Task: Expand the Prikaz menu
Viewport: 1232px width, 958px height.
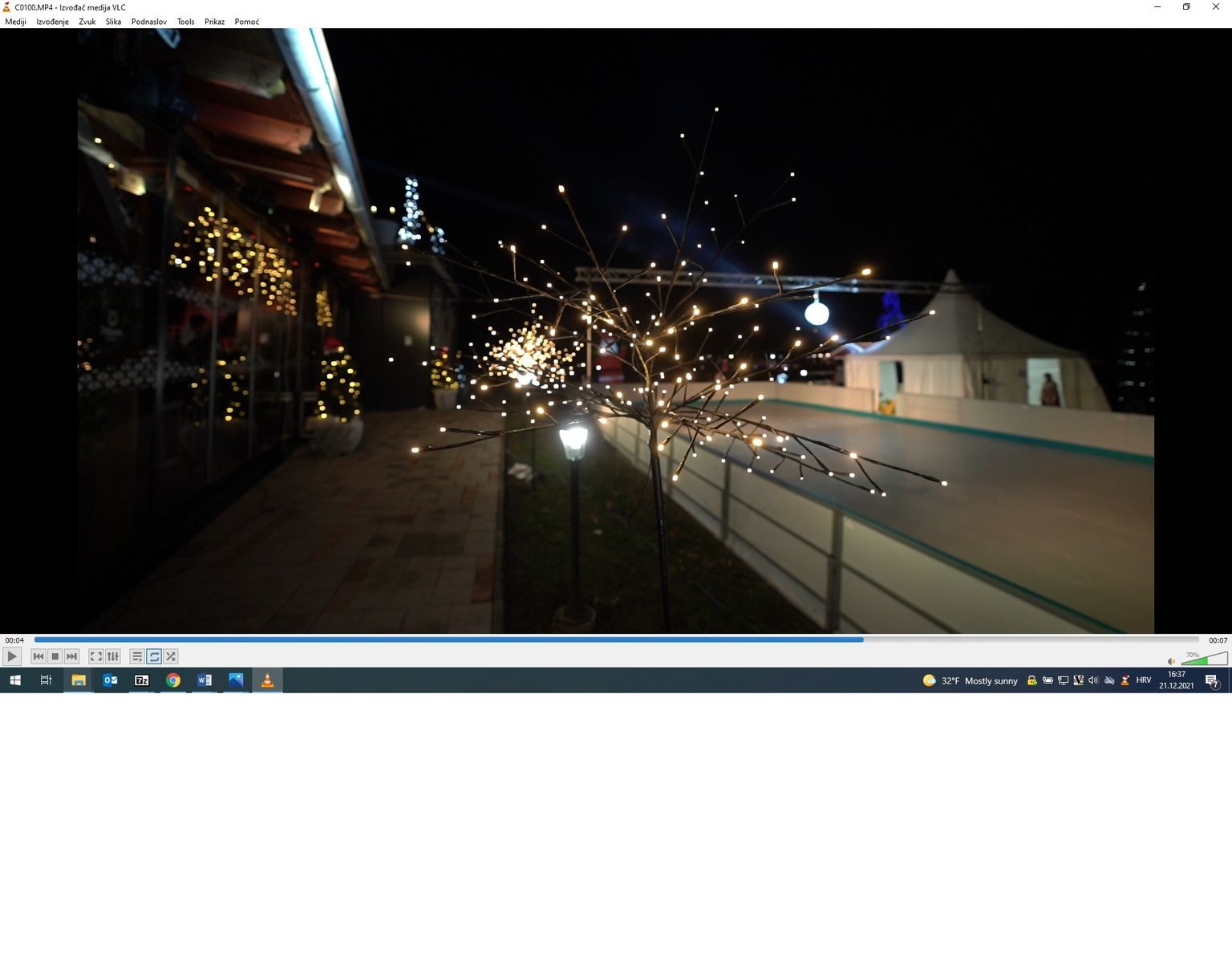Action: [x=214, y=22]
